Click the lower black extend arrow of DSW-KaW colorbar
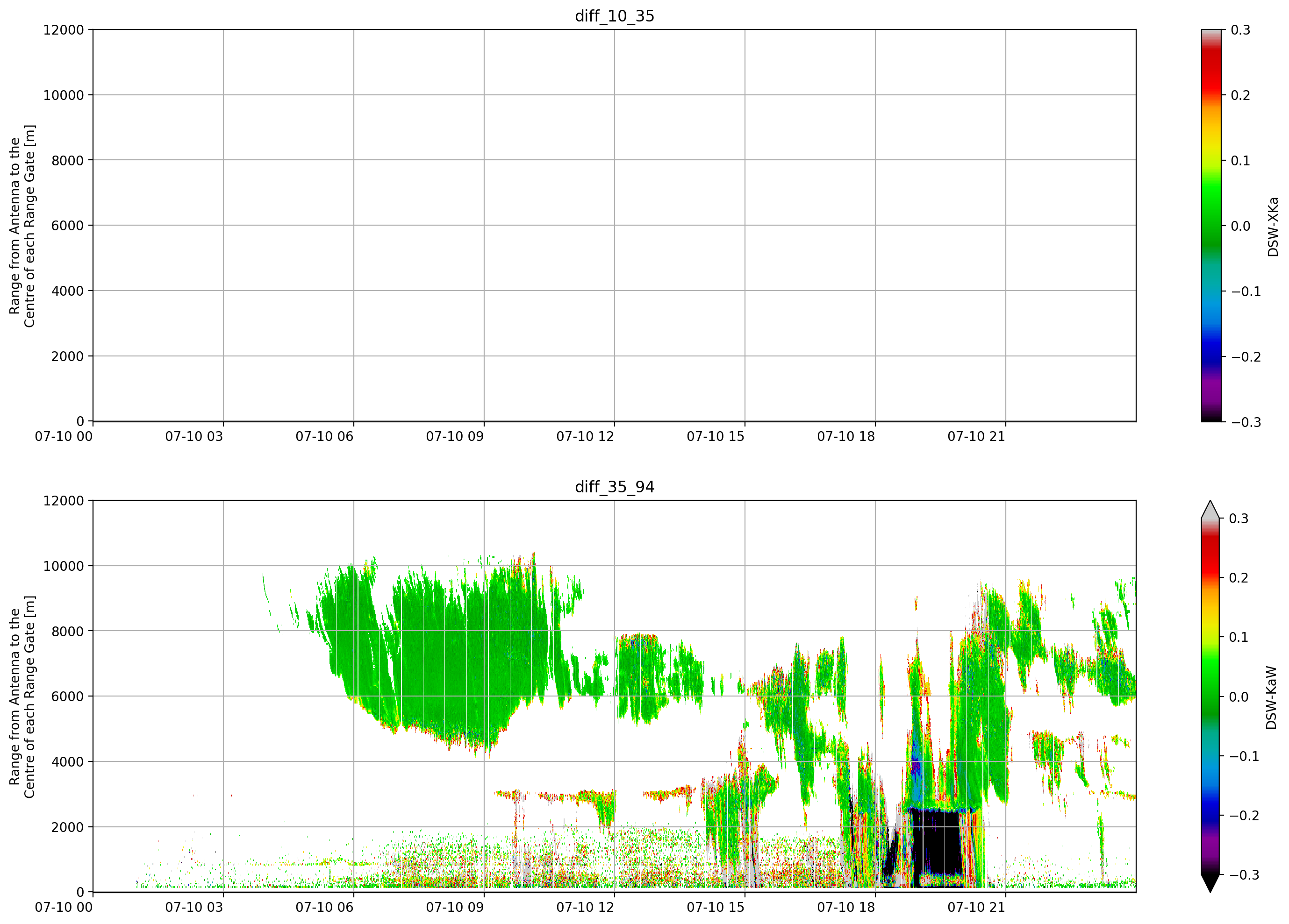The width and height of the screenshot is (1289, 924). click(1210, 883)
